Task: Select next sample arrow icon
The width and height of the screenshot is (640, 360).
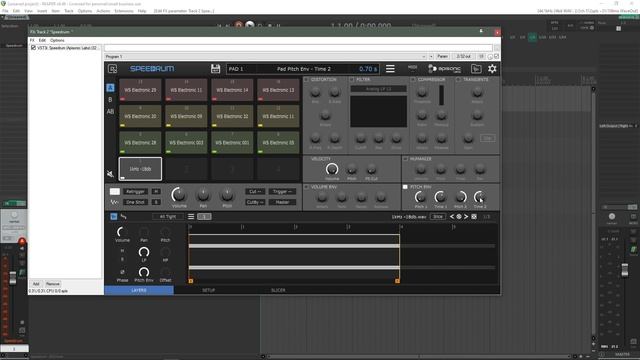Action: [x=466, y=217]
